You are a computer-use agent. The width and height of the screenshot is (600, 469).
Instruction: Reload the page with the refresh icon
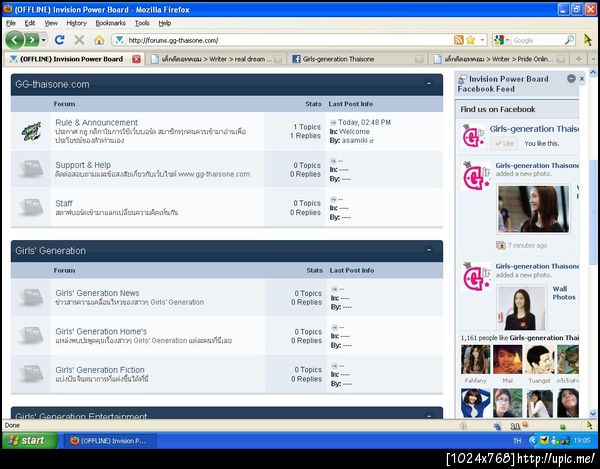coord(59,40)
